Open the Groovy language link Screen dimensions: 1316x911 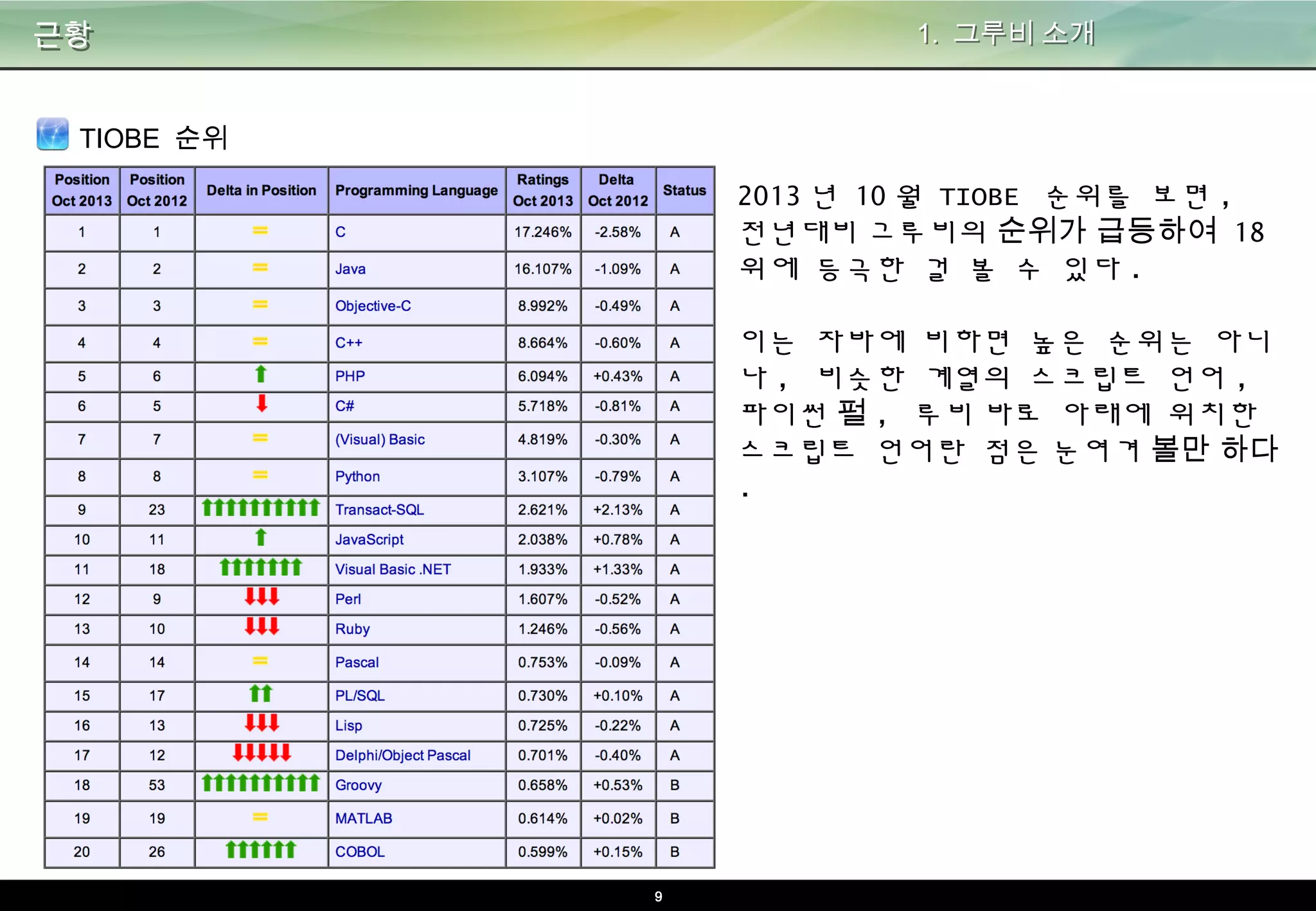pyautogui.click(x=359, y=785)
